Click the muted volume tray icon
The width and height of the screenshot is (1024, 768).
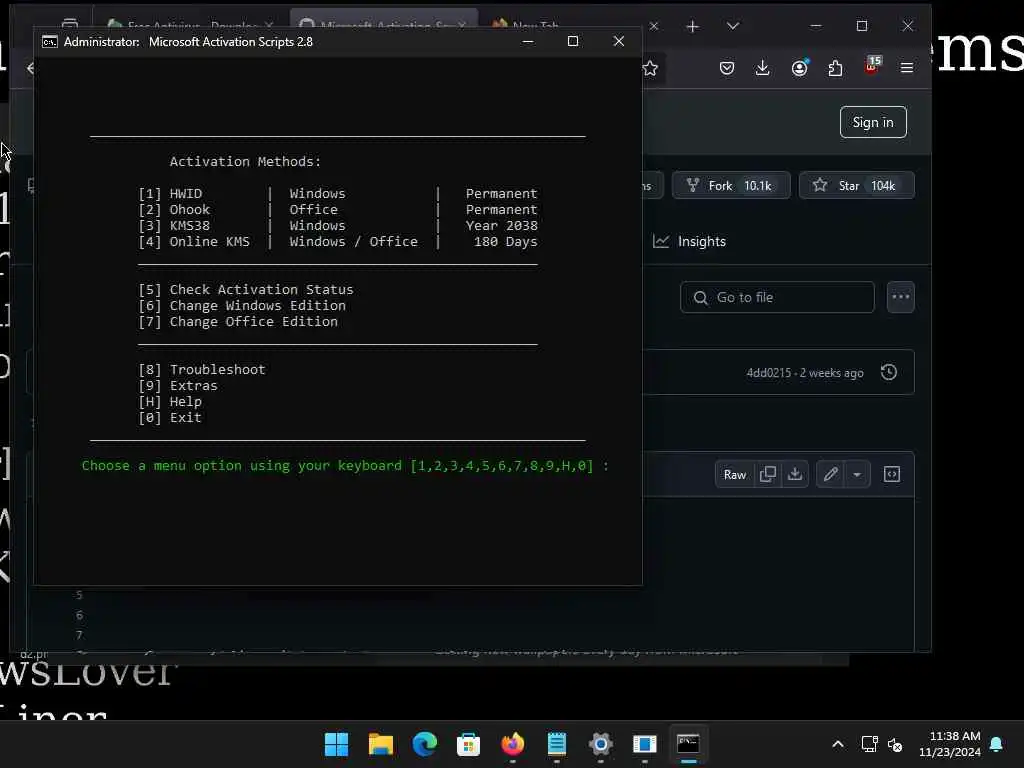(x=895, y=744)
